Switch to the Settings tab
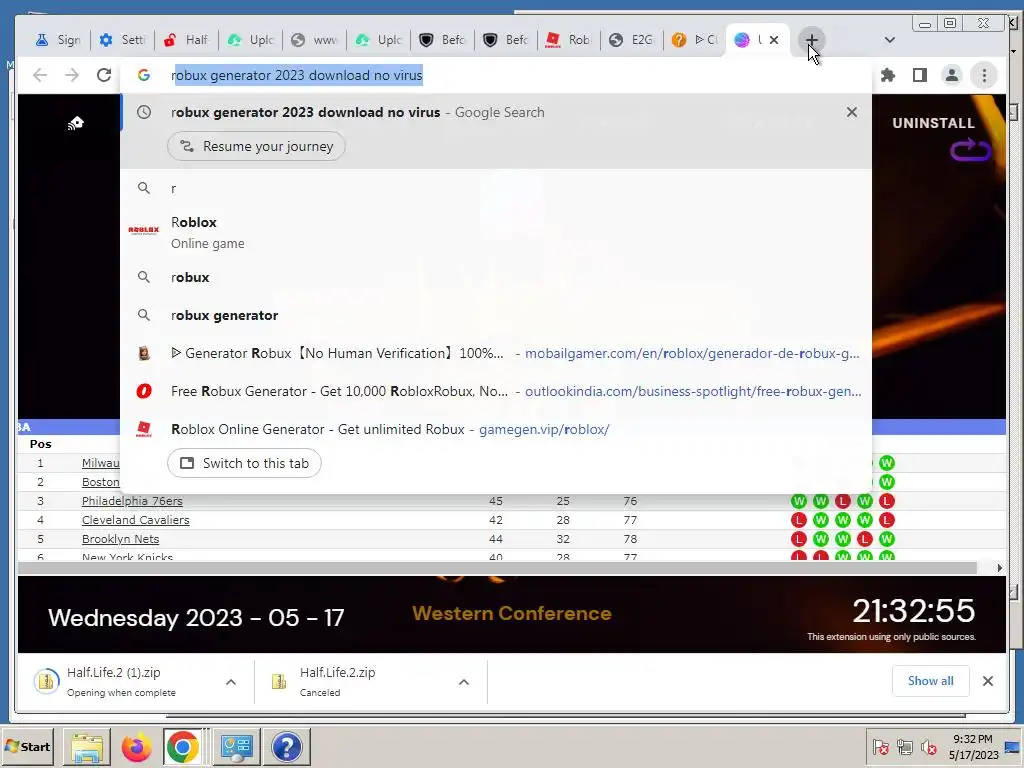The image size is (1024, 768). 122,40
